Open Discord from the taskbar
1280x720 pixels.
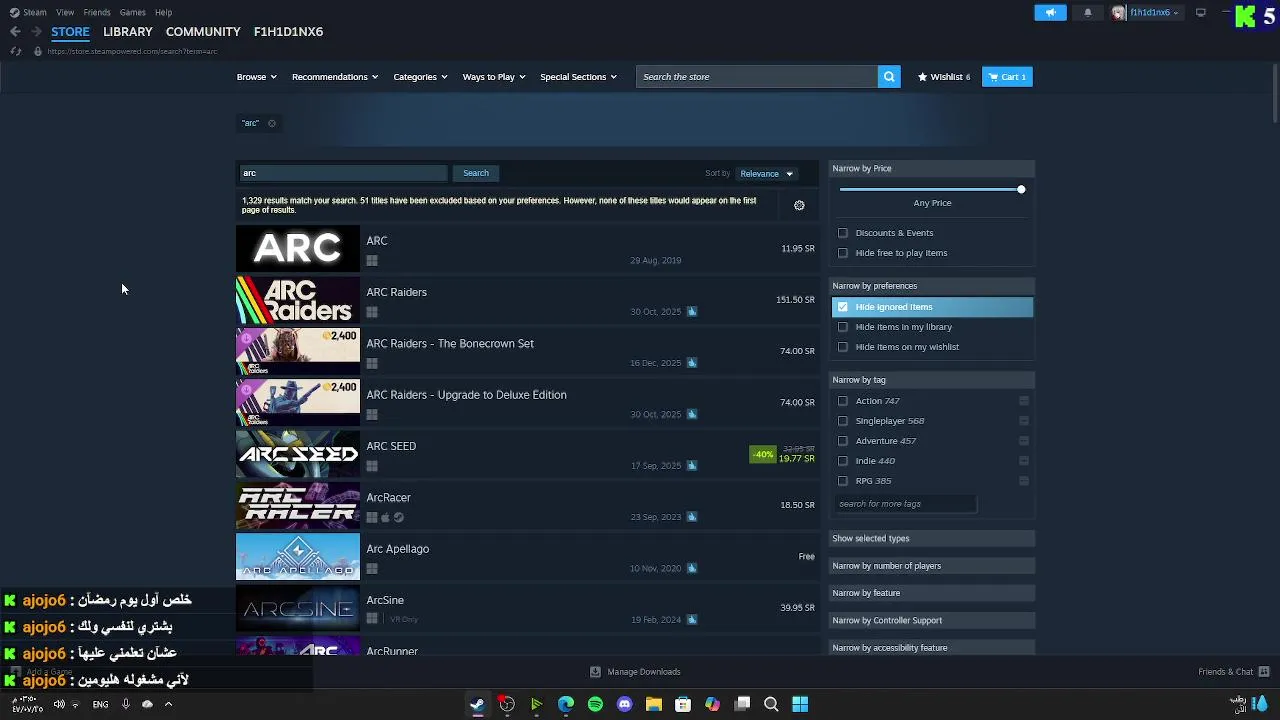coord(625,704)
